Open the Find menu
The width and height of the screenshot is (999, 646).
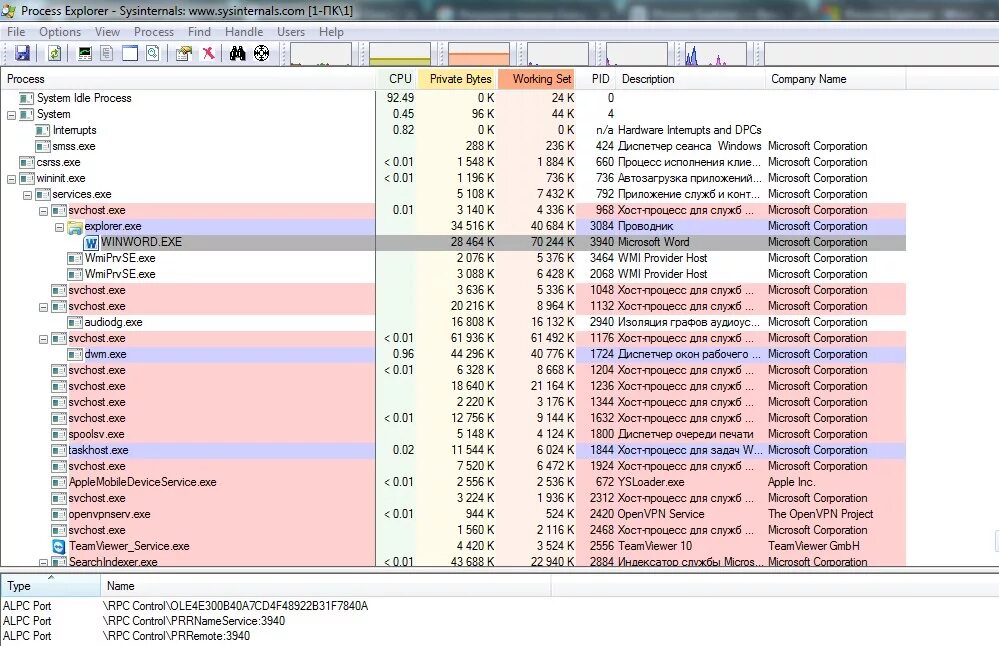pyautogui.click(x=199, y=32)
